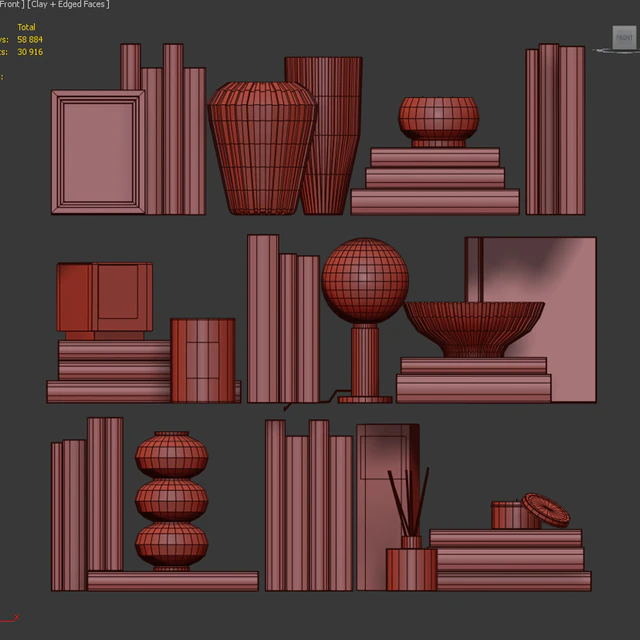Viewport: 640px width, 640px height.
Task: Open the Front viewport label menu
Action: [11, 4]
